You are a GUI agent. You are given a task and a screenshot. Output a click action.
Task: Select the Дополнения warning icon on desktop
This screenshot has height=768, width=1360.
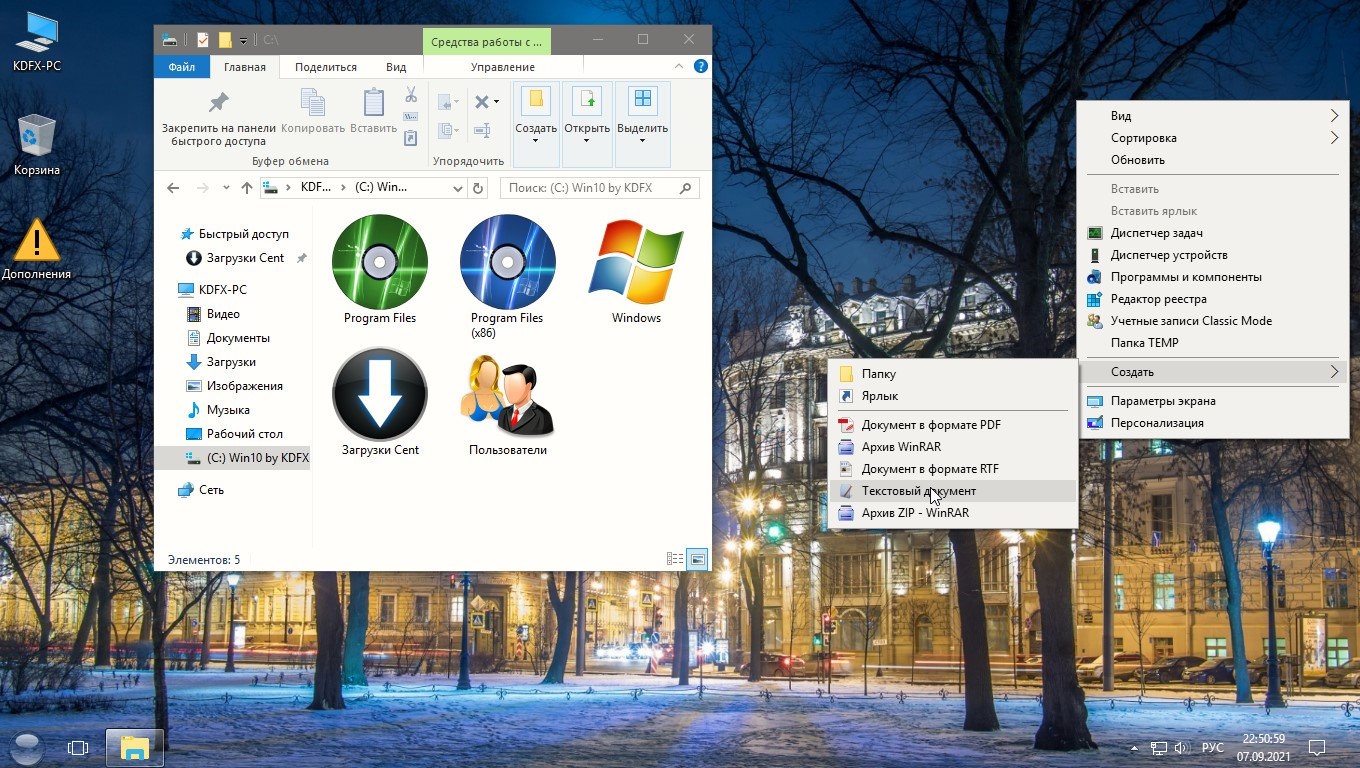[x=37, y=248]
